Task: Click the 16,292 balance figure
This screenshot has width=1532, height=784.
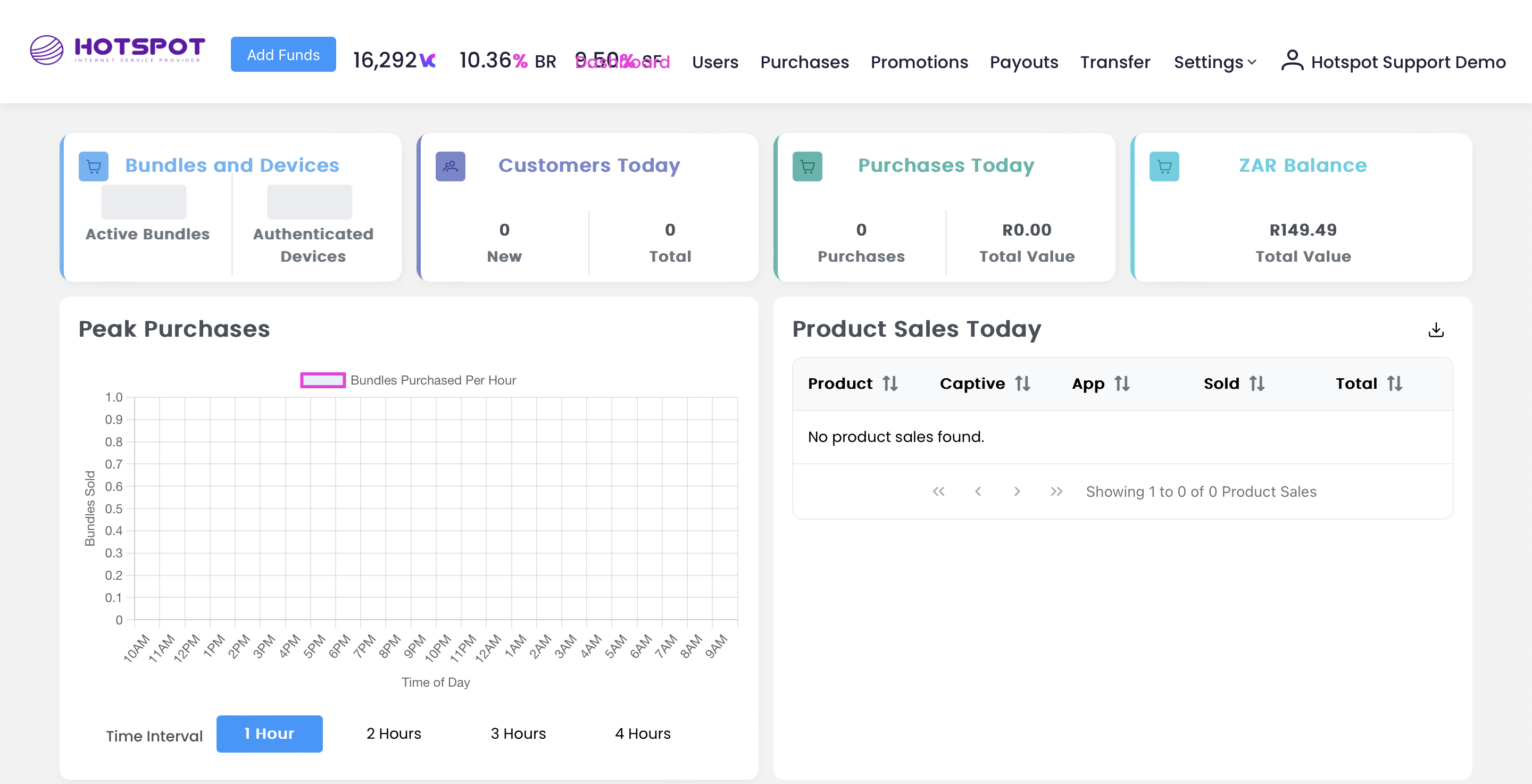Action: pos(385,61)
